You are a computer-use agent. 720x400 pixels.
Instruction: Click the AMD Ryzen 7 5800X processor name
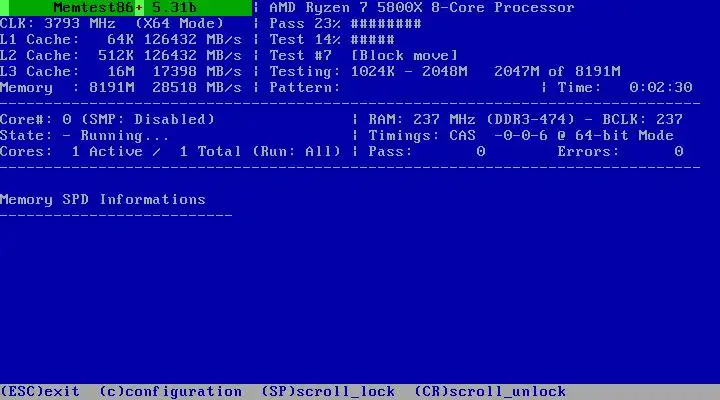click(422, 8)
